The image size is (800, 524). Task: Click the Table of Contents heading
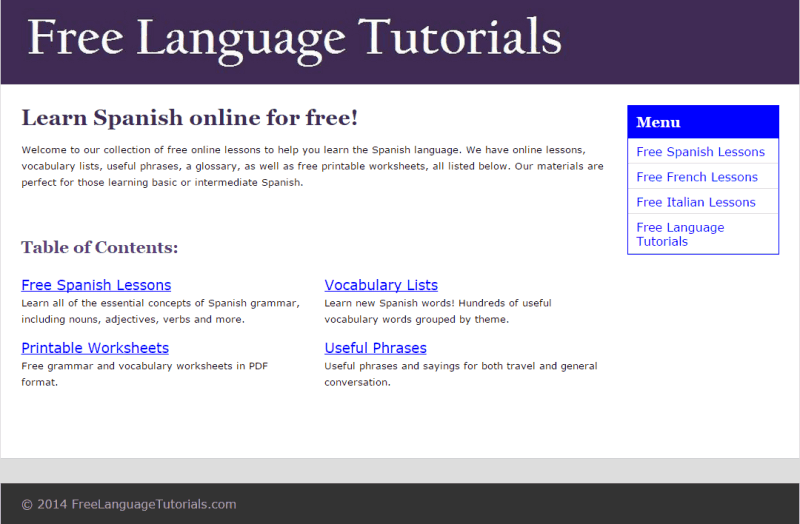point(99,247)
